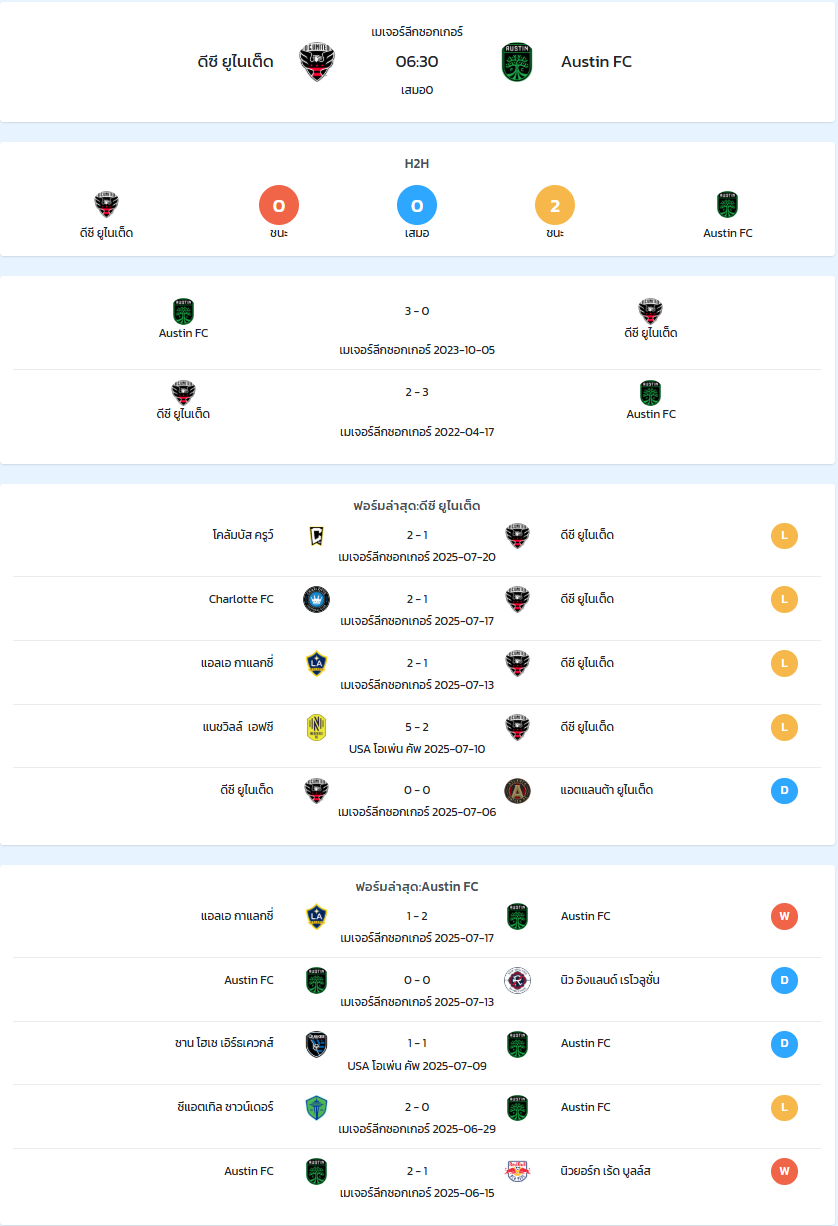Click the yellow 2 wins circle in H2H
This screenshot has height=1226, width=838.
(x=555, y=206)
